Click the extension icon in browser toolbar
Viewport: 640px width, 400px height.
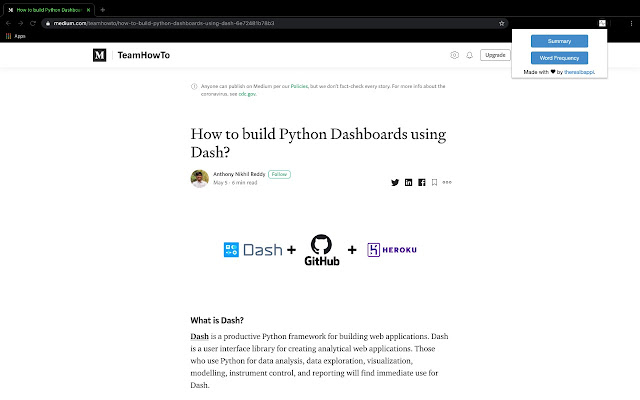(x=602, y=23)
